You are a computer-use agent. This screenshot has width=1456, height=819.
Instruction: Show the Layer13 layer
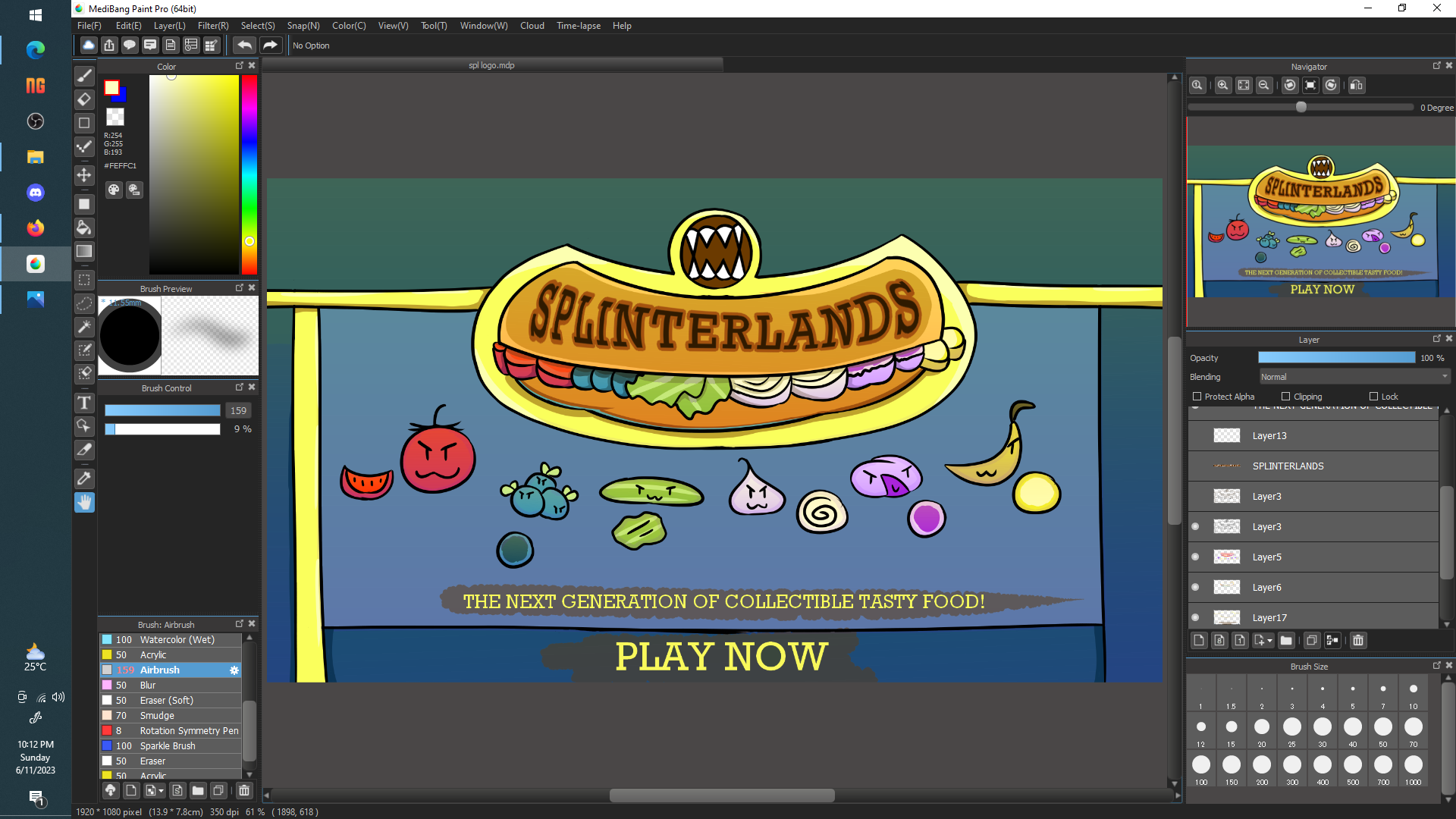[x=1196, y=436]
